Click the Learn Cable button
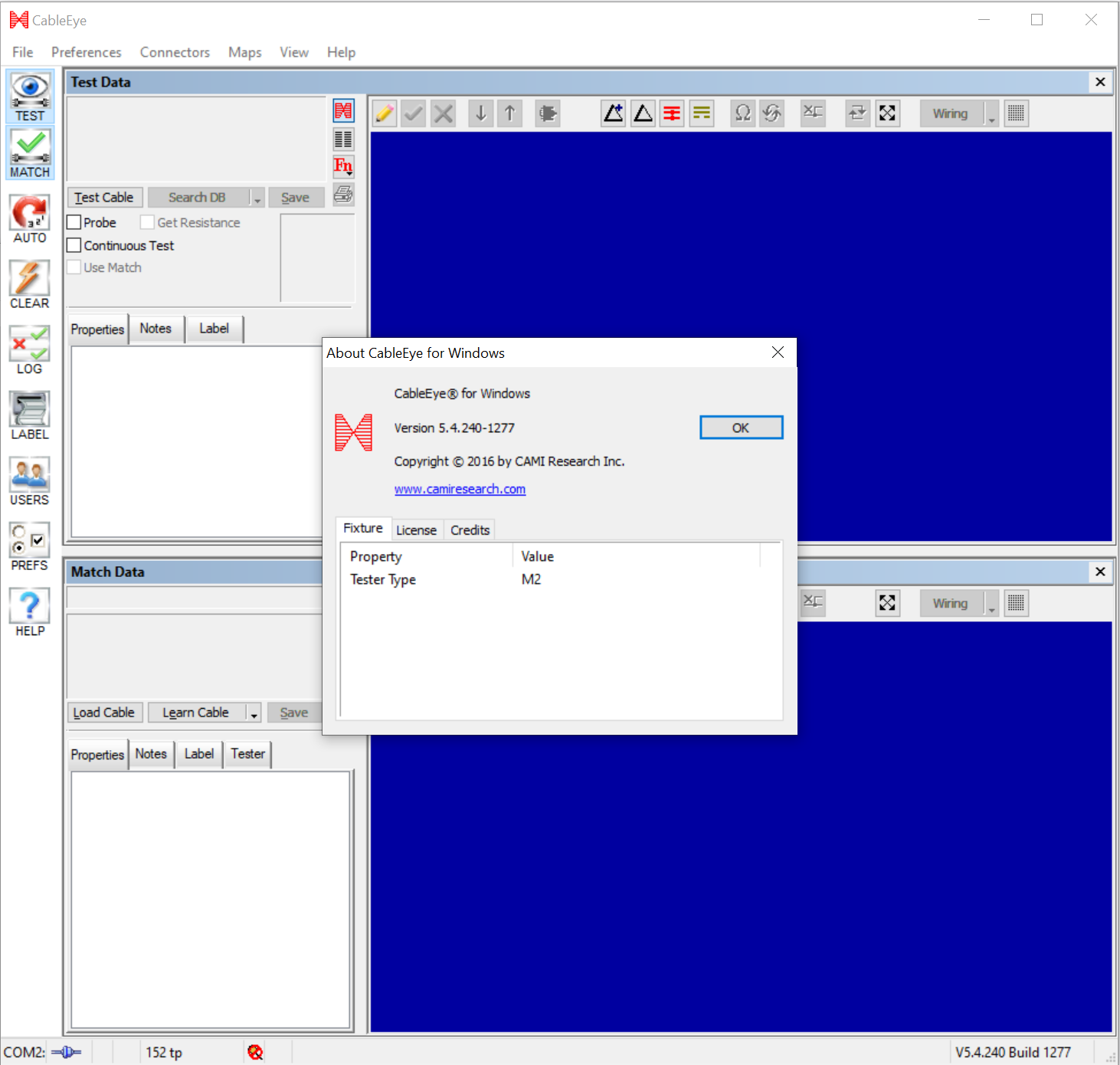This screenshot has width=1120, height=1065. pyautogui.click(x=196, y=713)
